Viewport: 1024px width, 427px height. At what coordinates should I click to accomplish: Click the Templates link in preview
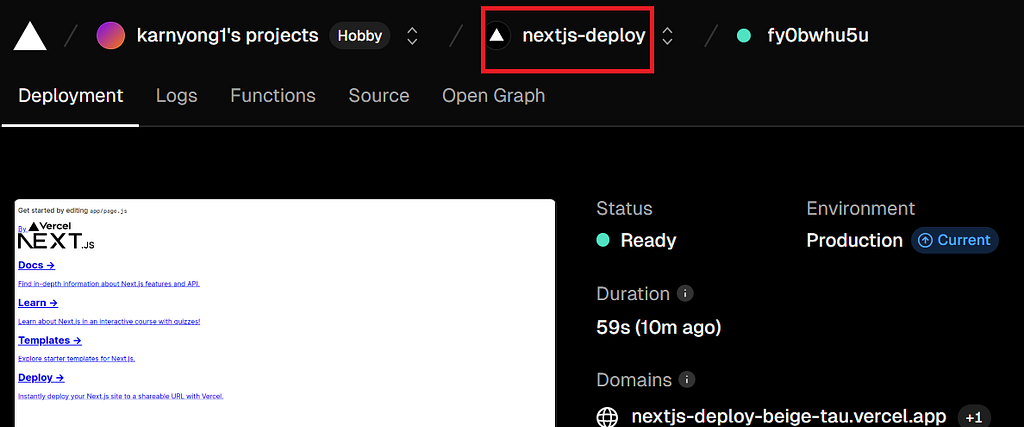point(50,340)
